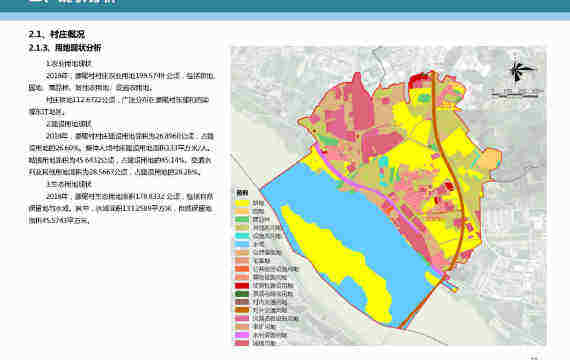Select the bright red legend swatch
This screenshot has width=570, height=360.
[242, 285]
